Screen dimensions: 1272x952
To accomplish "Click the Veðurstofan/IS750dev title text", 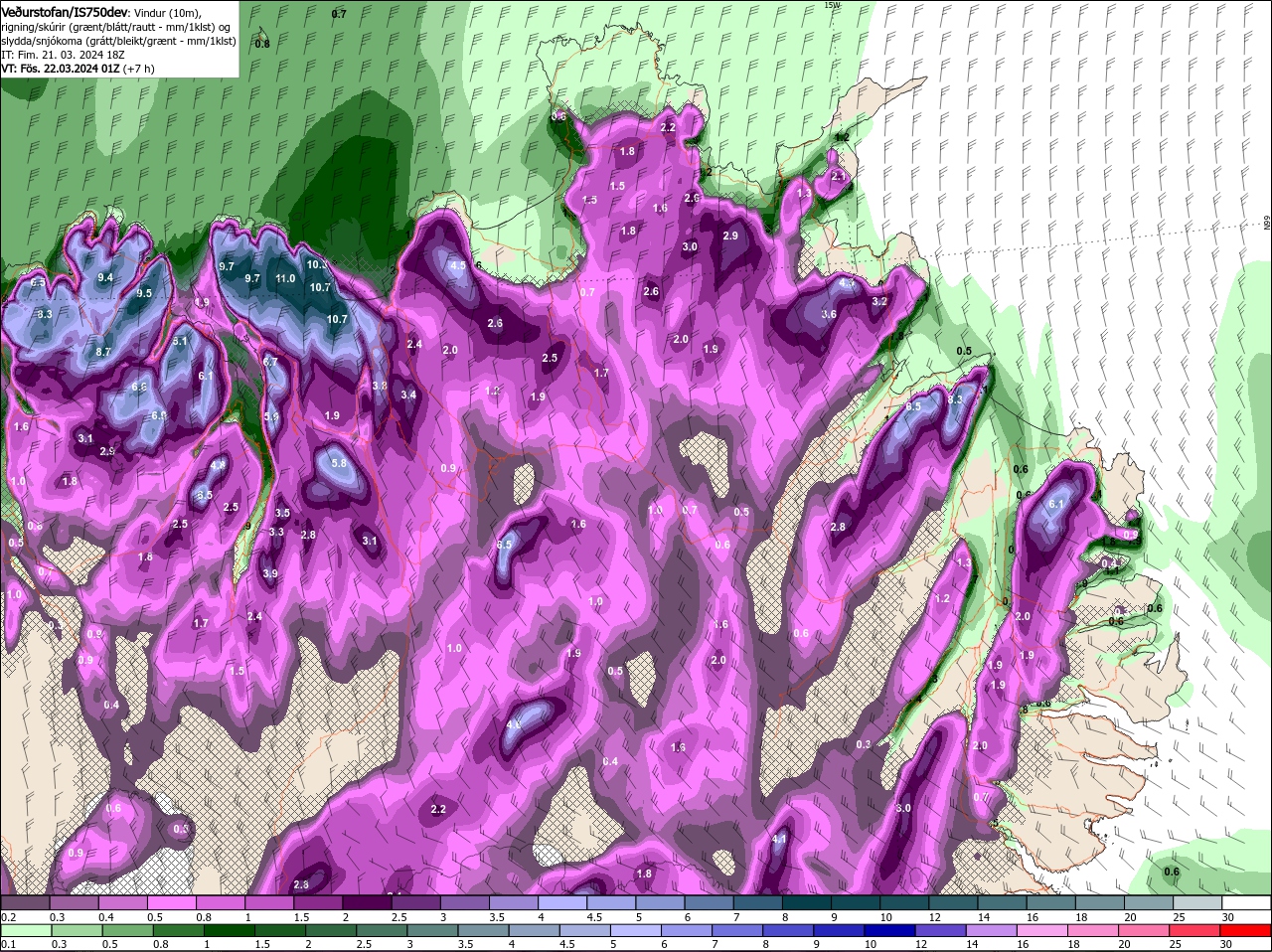I will coord(65,11).
